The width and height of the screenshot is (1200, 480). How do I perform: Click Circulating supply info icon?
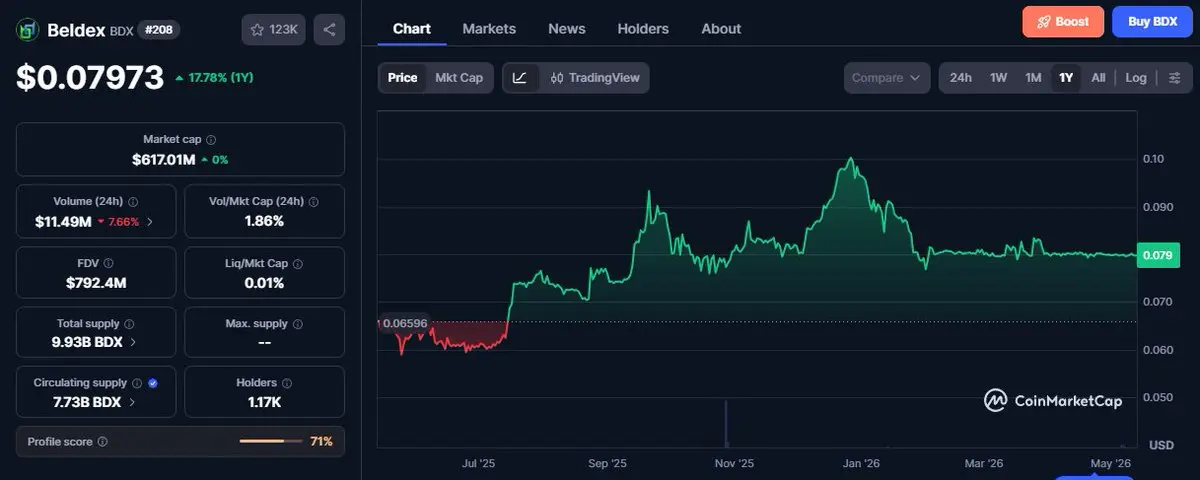(x=137, y=383)
